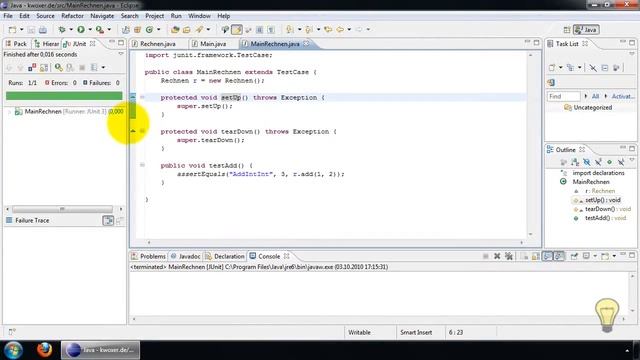The width and height of the screenshot is (640, 360).
Task: Click the Failure Trace compare icon
Action: pyautogui.click(x=108, y=220)
